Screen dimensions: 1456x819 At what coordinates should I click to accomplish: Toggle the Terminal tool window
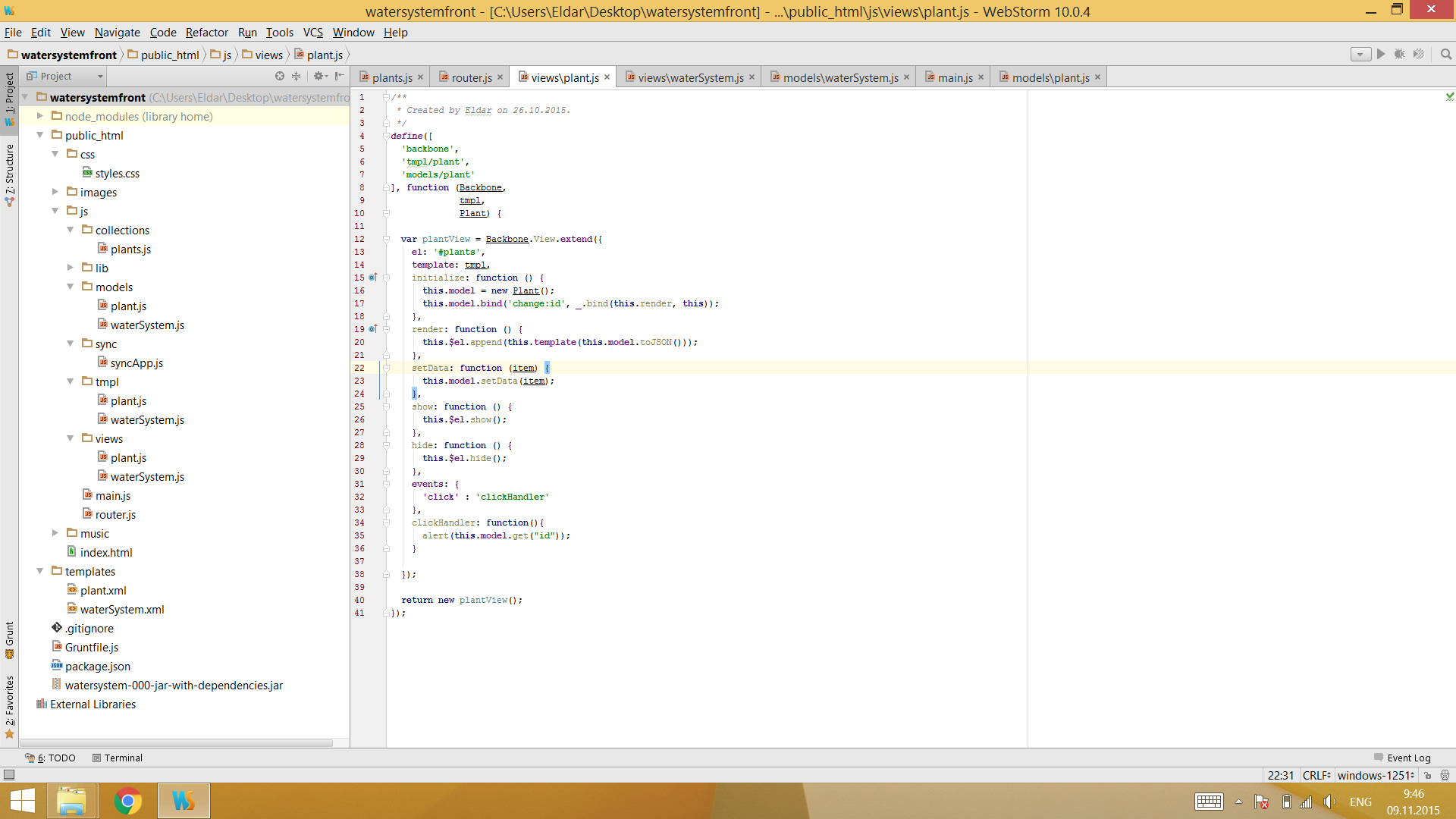click(x=118, y=758)
